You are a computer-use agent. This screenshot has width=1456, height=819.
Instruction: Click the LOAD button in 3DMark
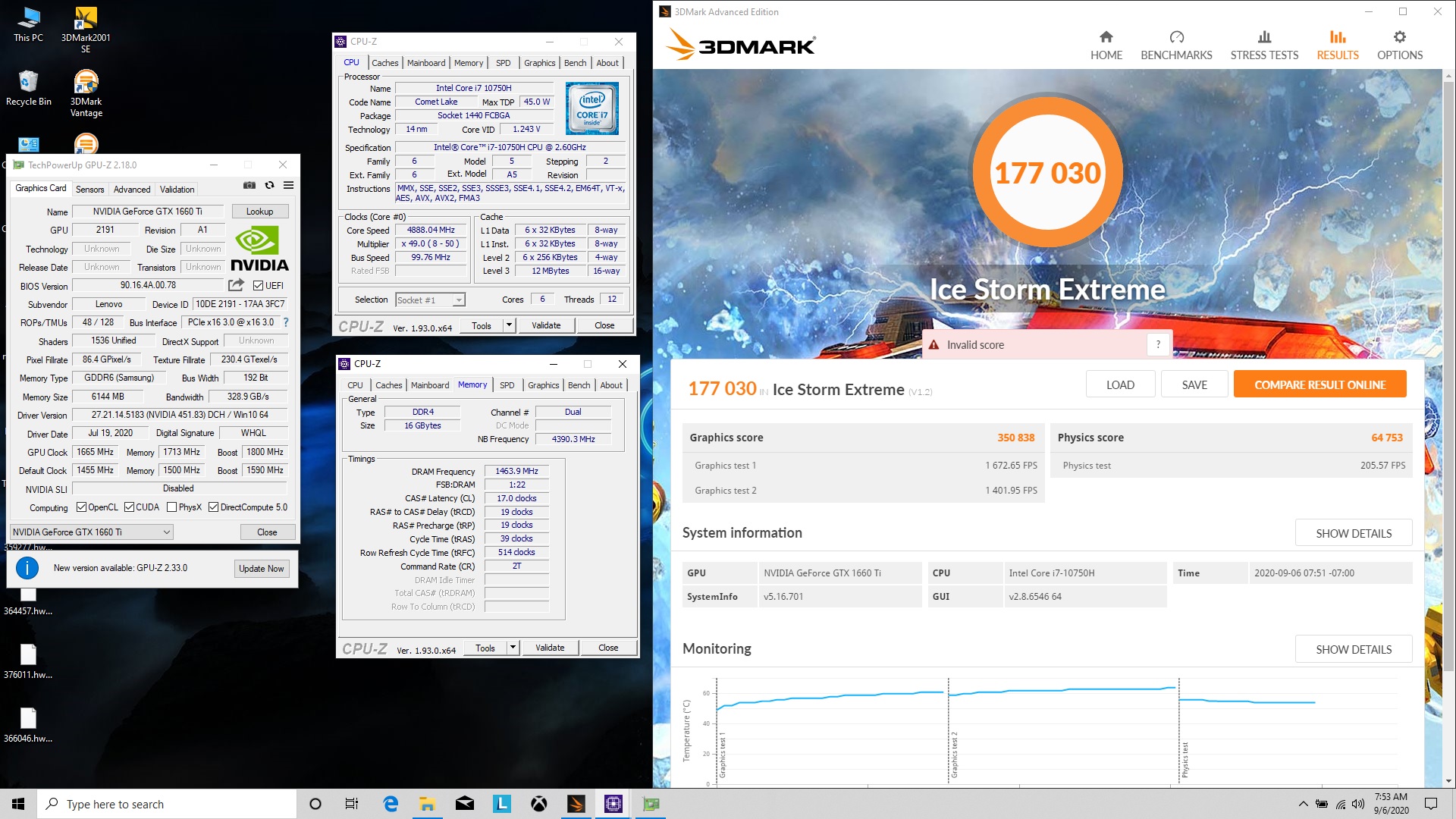1120,384
